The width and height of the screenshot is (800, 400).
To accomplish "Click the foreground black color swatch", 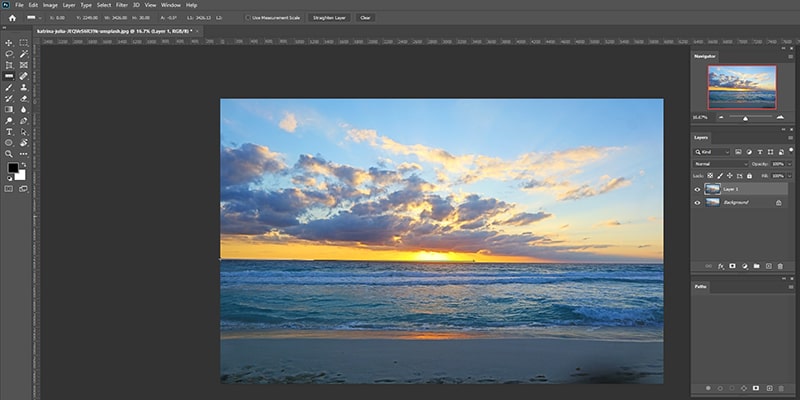I will [x=13, y=168].
